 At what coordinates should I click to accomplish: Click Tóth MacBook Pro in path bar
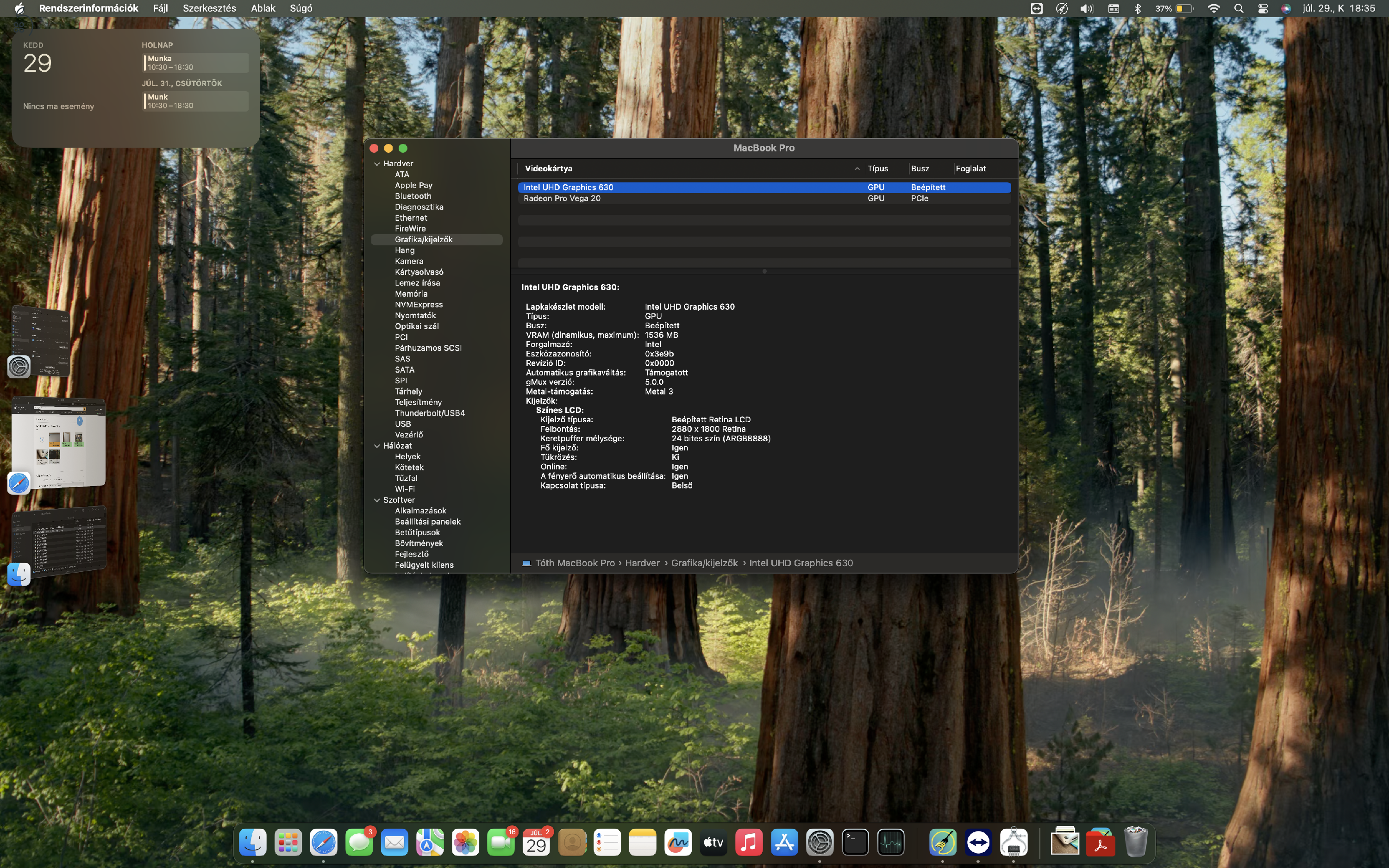(x=575, y=563)
